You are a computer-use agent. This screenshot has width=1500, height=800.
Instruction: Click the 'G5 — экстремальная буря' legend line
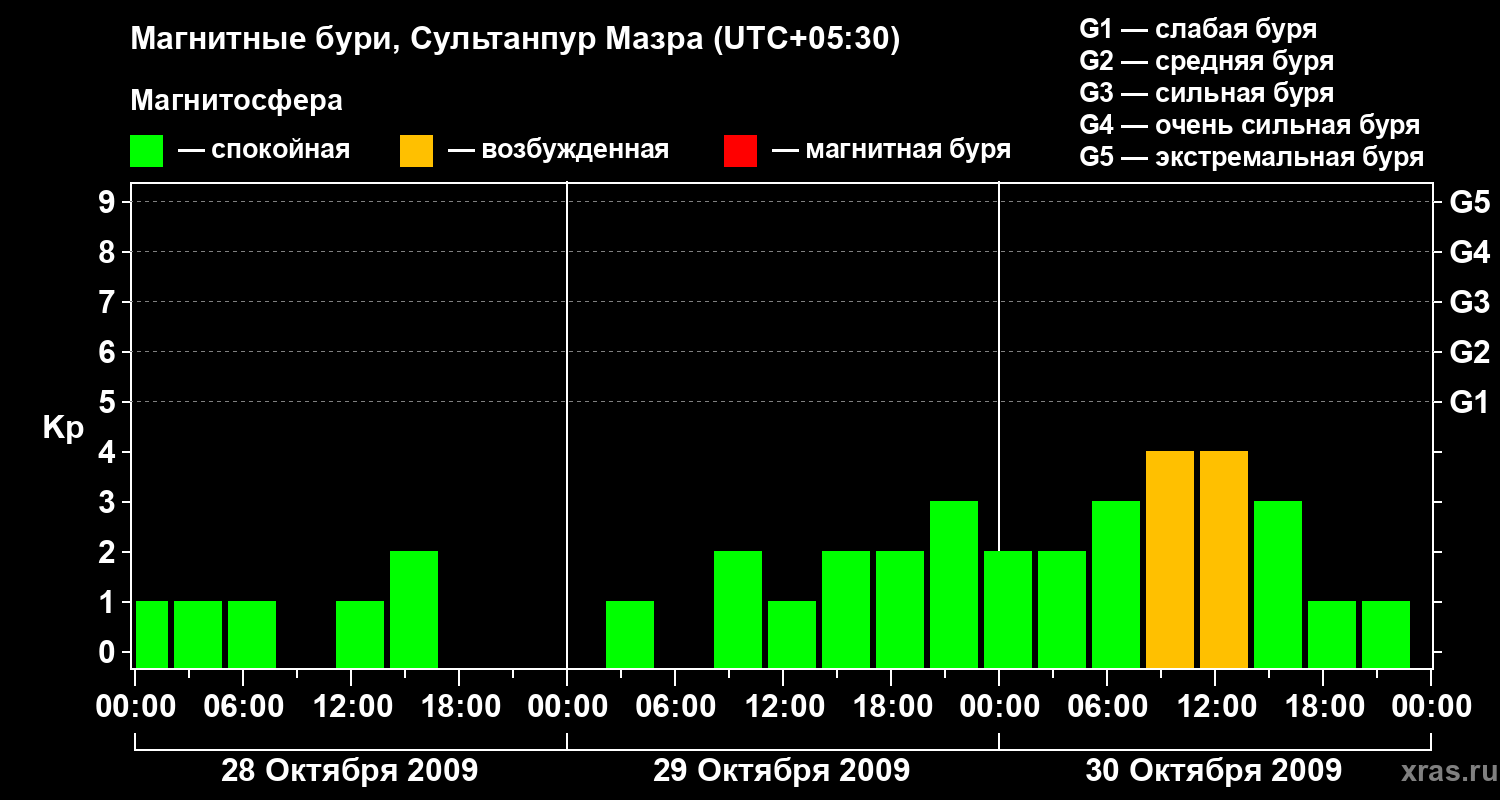tap(1252, 157)
